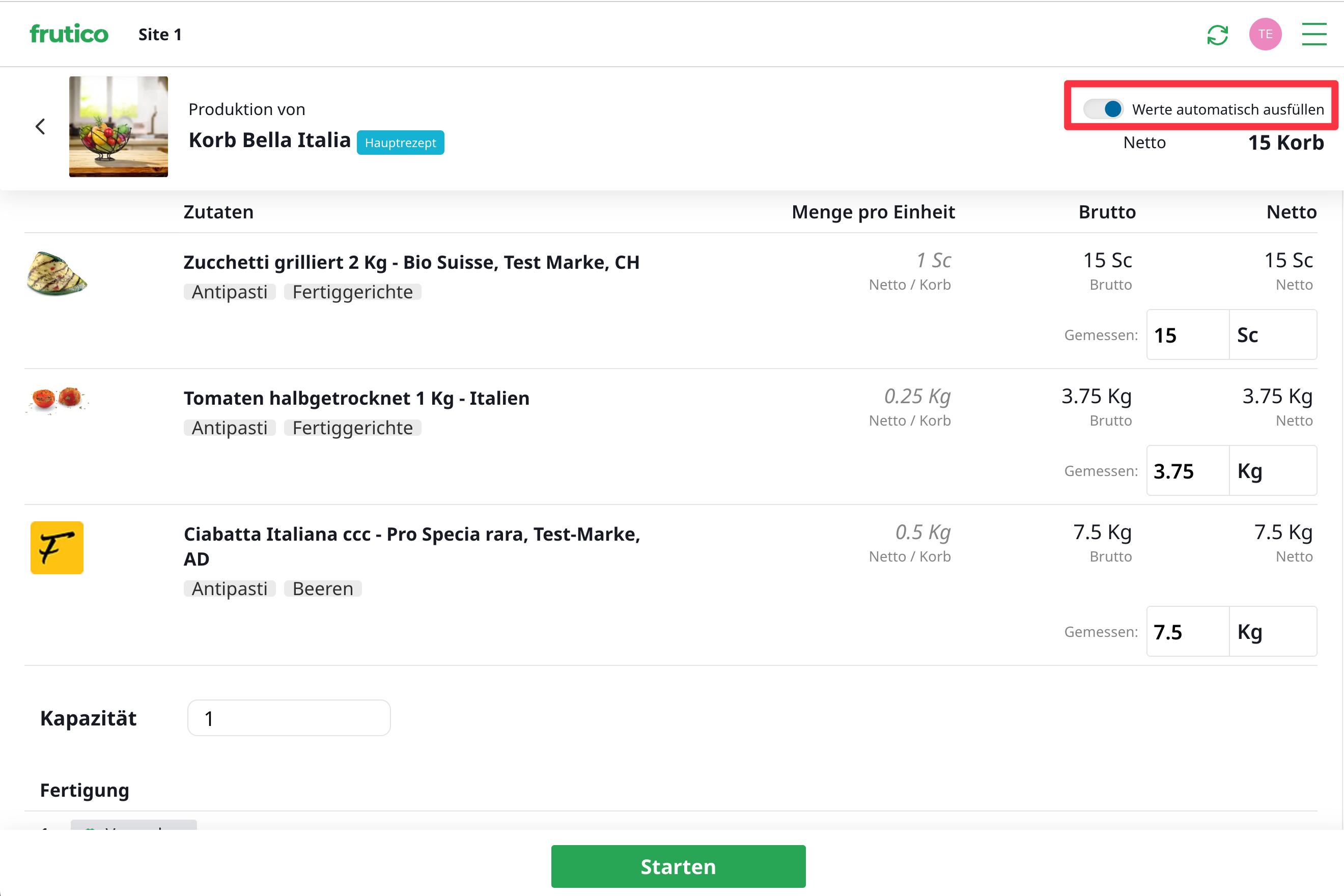Click the Zucchetti grilliert ingredient image
1344x896 pixels.
(x=57, y=274)
